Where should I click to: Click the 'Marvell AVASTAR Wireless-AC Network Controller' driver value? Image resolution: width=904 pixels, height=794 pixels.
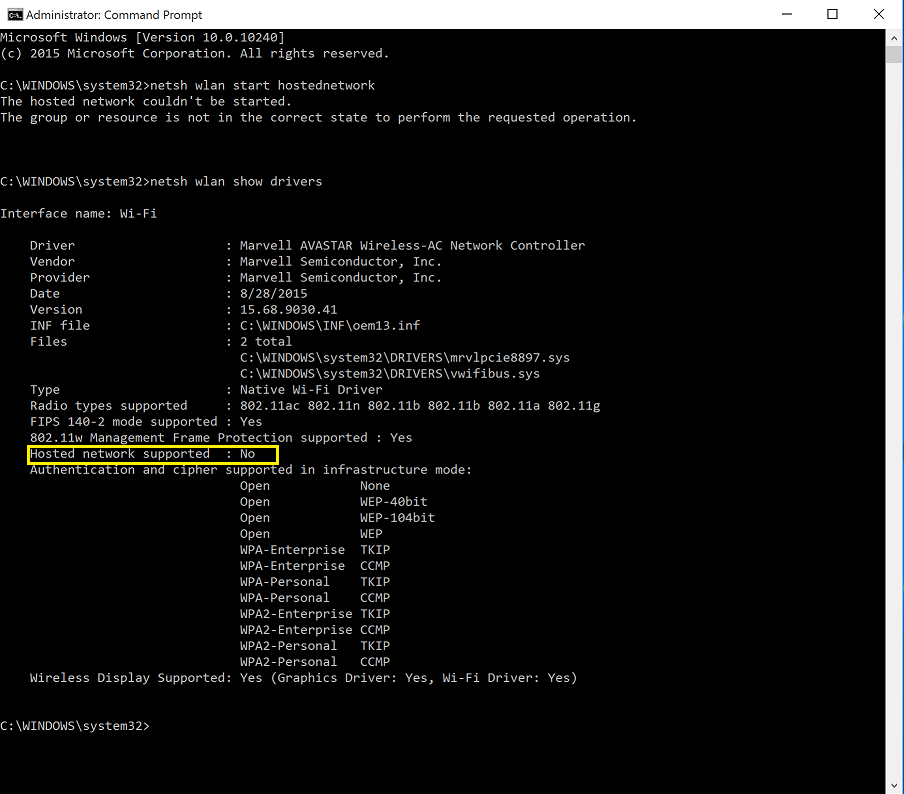412,246
